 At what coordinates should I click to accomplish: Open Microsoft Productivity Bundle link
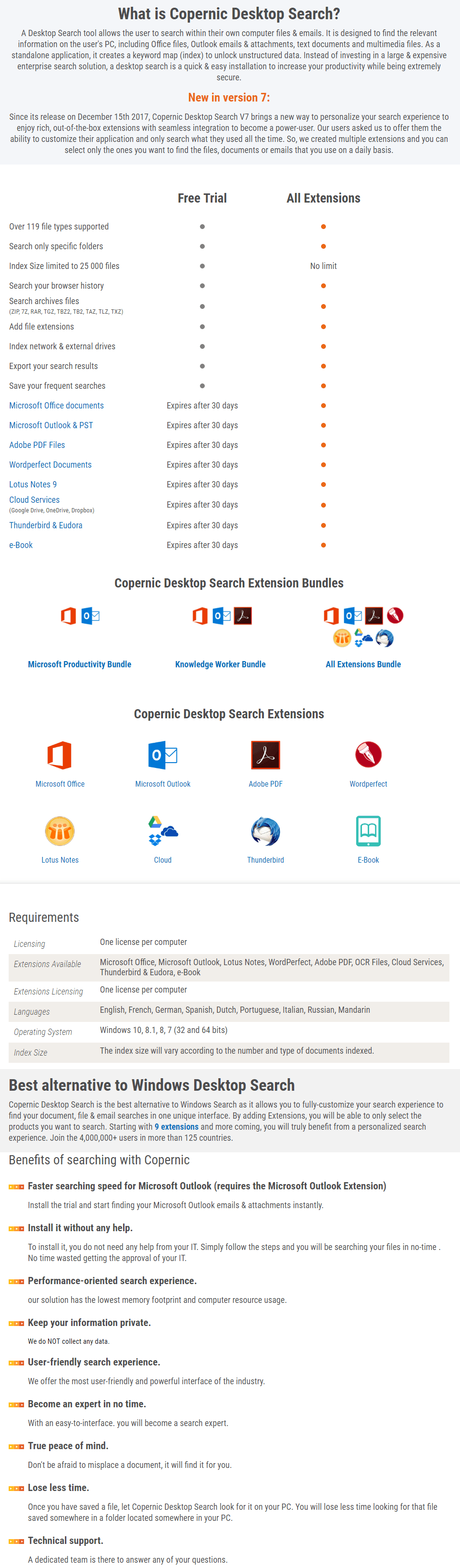79,664
